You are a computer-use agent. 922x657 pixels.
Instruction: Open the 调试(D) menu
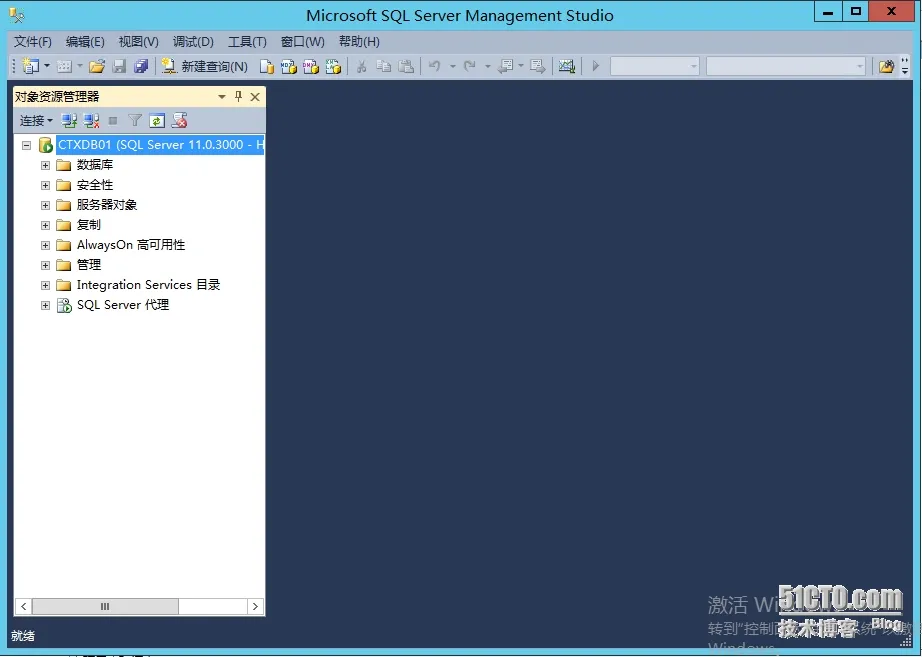pyautogui.click(x=193, y=42)
